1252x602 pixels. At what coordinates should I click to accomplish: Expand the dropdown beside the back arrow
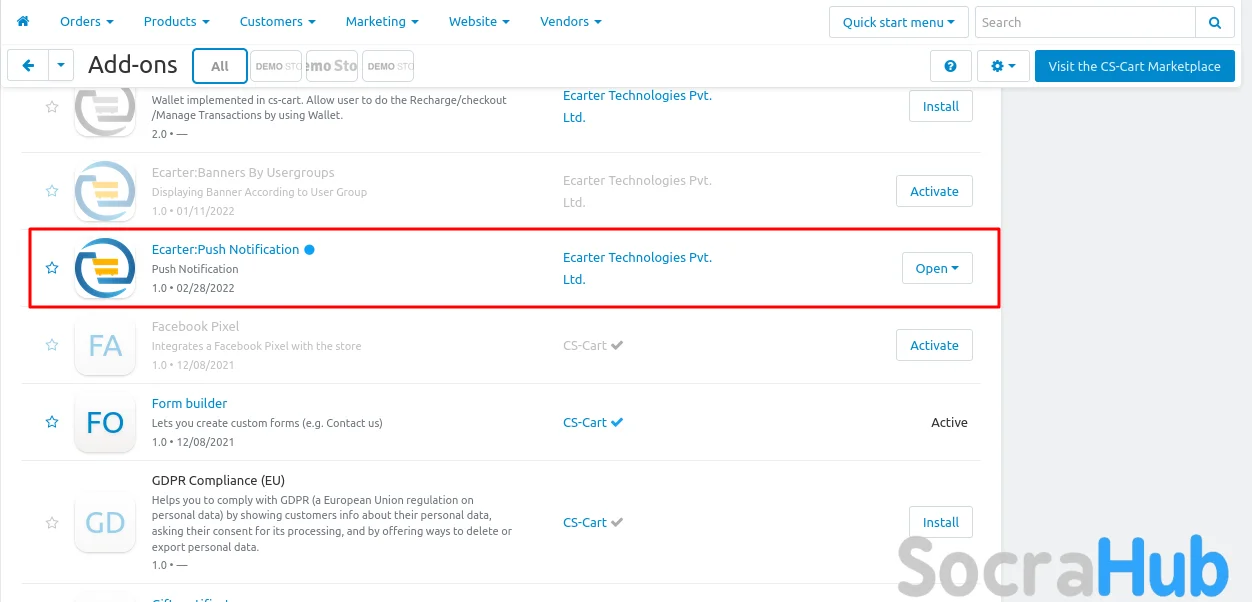point(61,66)
